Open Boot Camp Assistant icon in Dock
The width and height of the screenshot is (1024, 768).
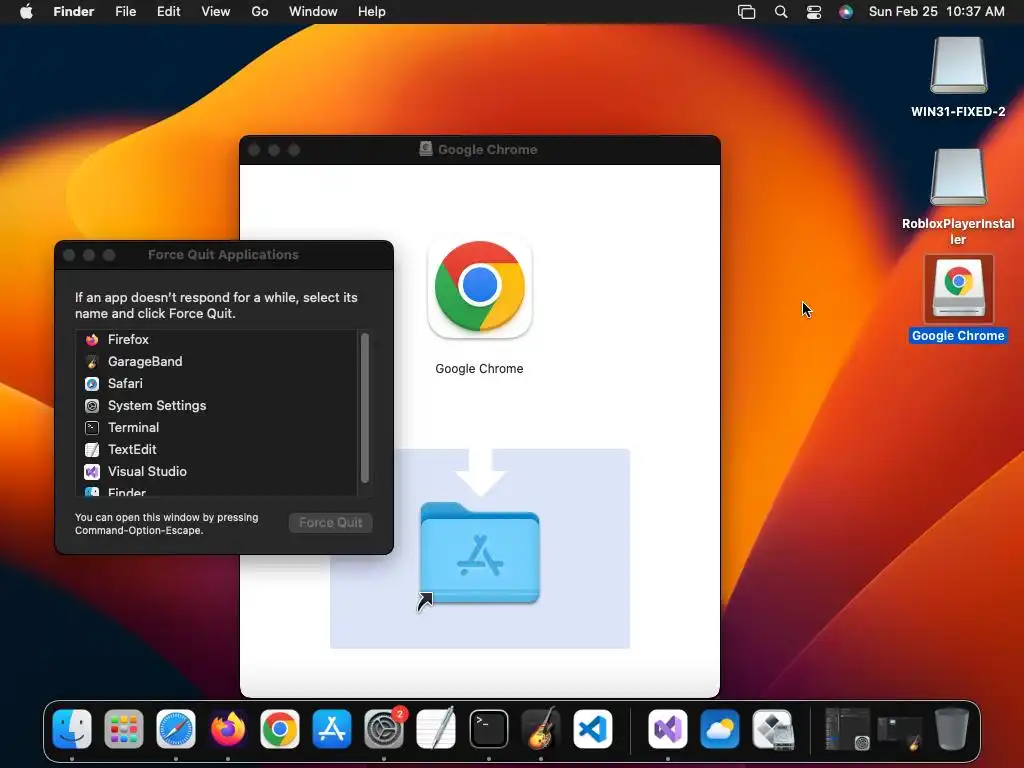pos(773,728)
